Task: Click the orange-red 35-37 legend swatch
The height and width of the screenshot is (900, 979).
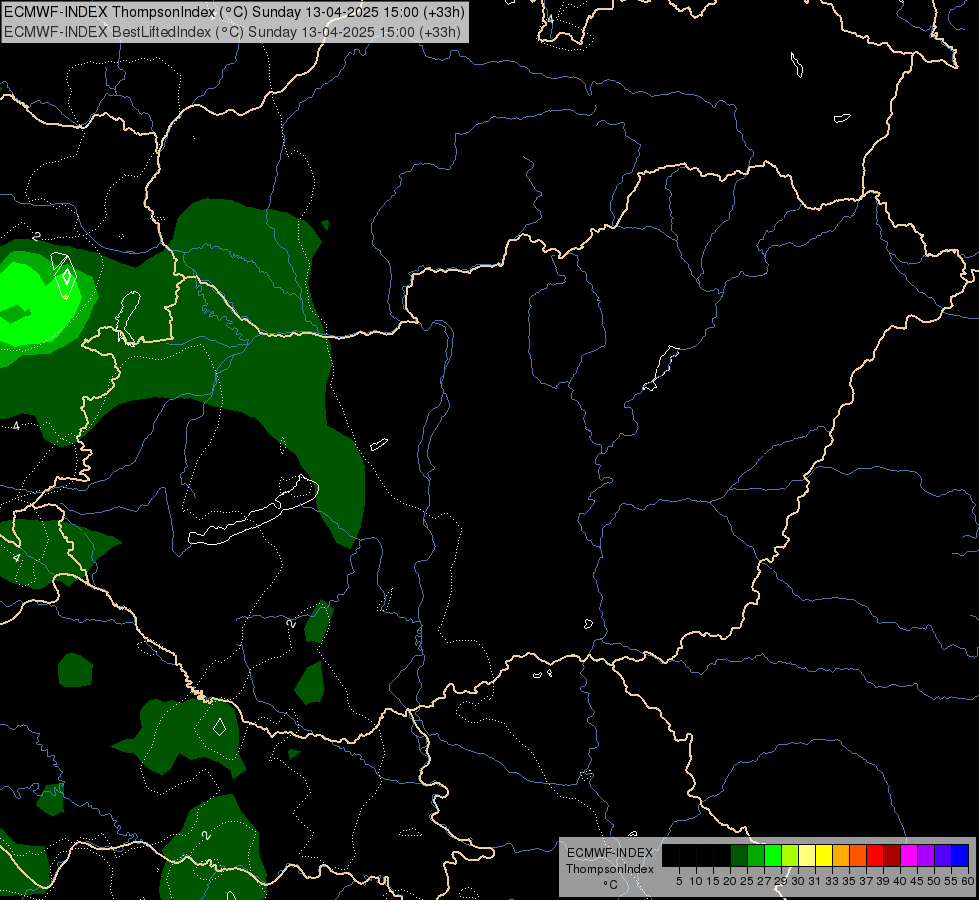Action: pyautogui.click(x=858, y=855)
